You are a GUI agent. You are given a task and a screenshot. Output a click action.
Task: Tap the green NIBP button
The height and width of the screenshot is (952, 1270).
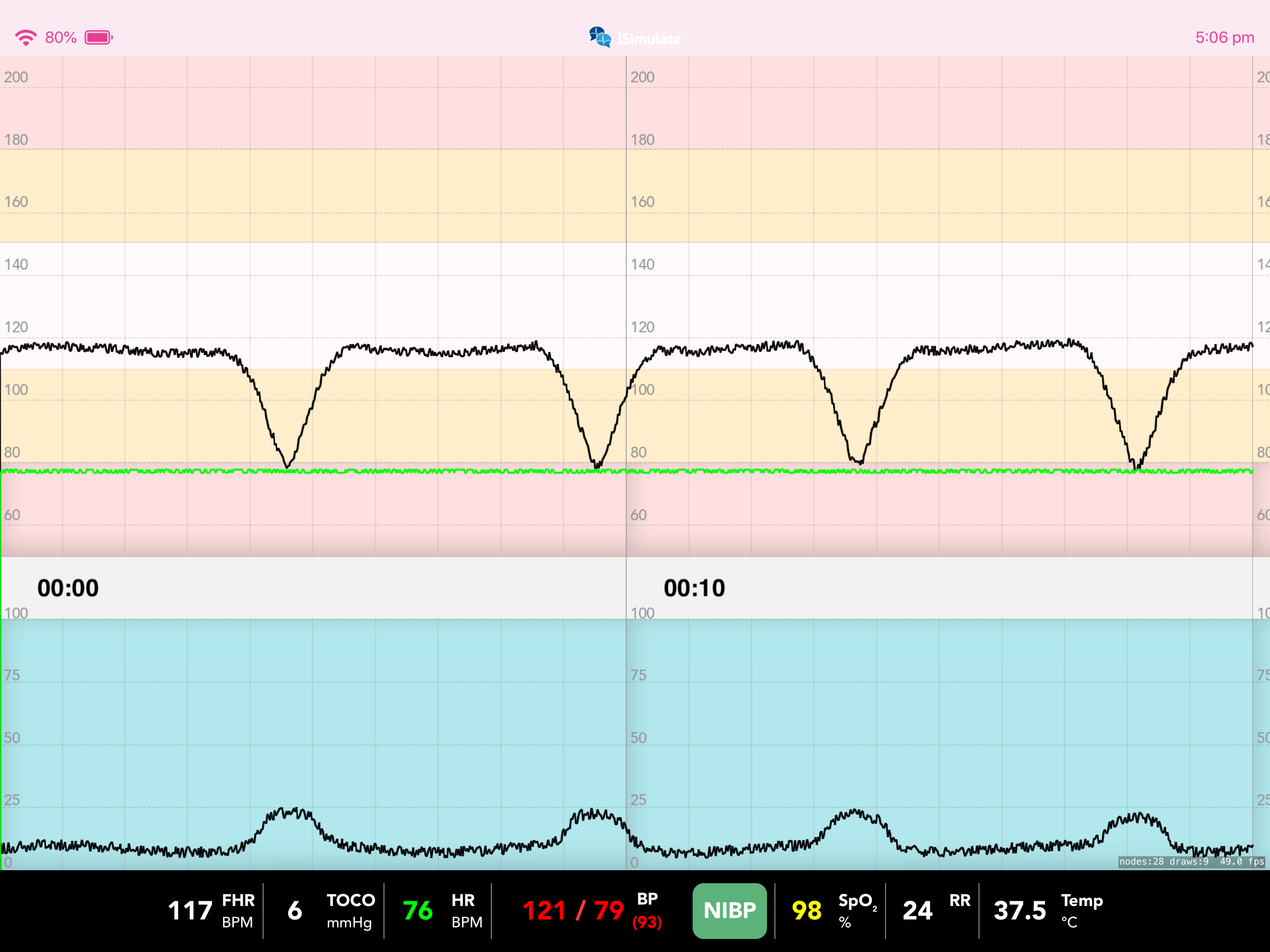(729, 911)
